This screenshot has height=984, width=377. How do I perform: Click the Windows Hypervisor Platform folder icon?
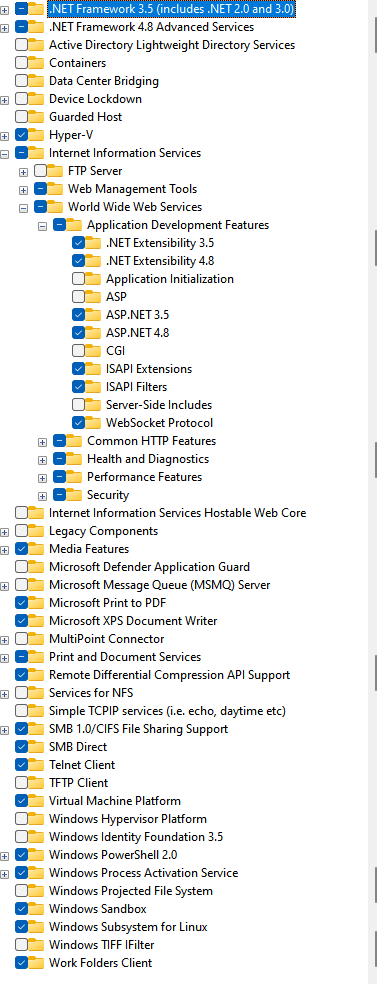(37, 819)
